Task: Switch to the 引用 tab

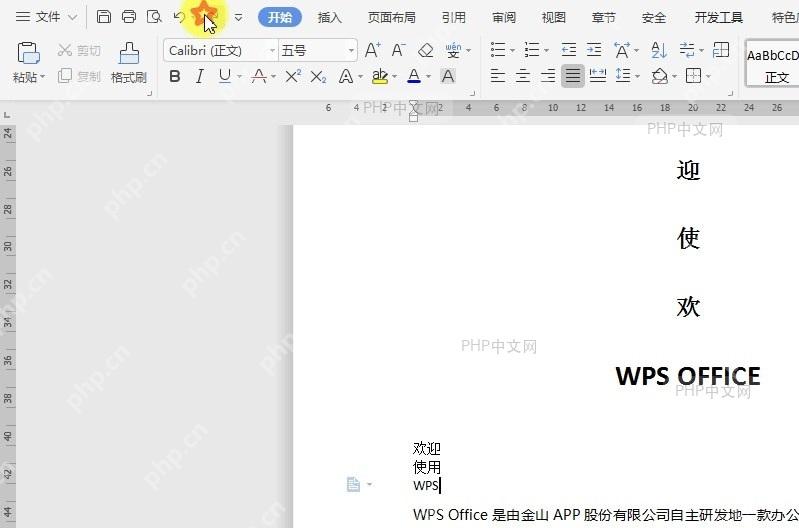Action: 454,17
